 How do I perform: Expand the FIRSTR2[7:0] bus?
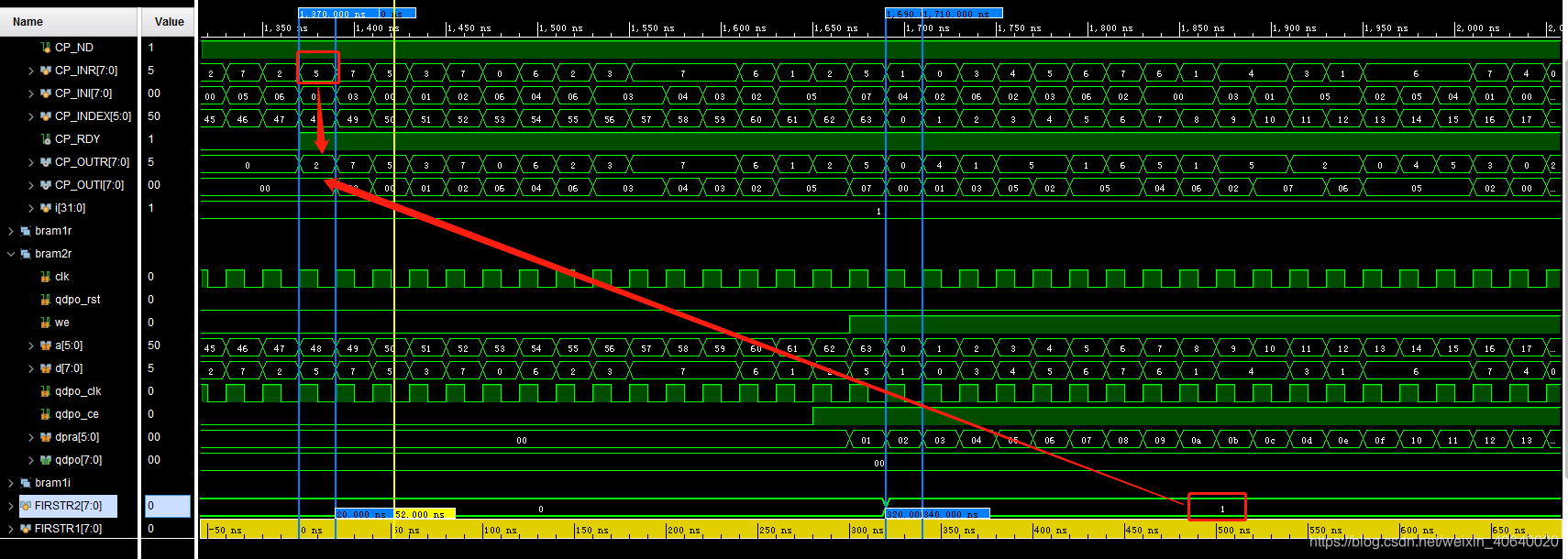pyautogui.click(x=11, y=506)
